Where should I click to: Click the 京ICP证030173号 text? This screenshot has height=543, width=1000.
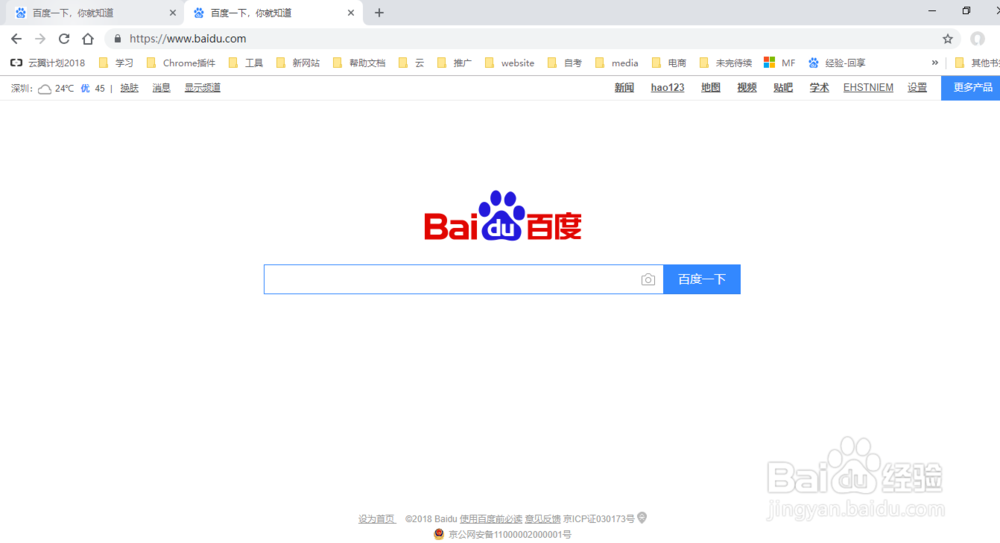tap(599, 519)
